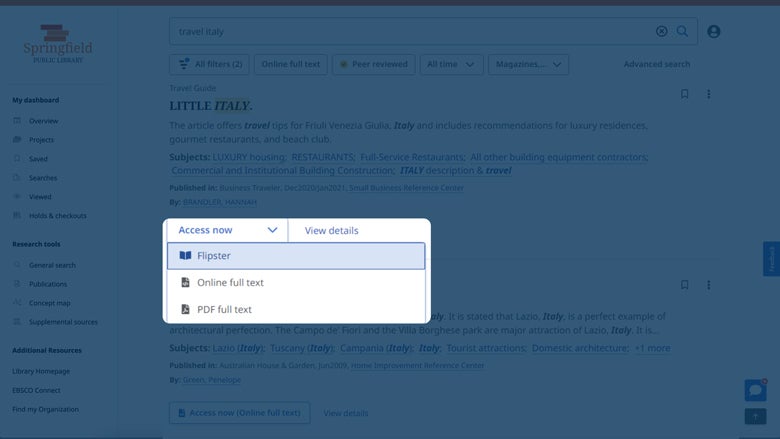
Task: Click subject Domestic architecture
Action: click(580, 348)
